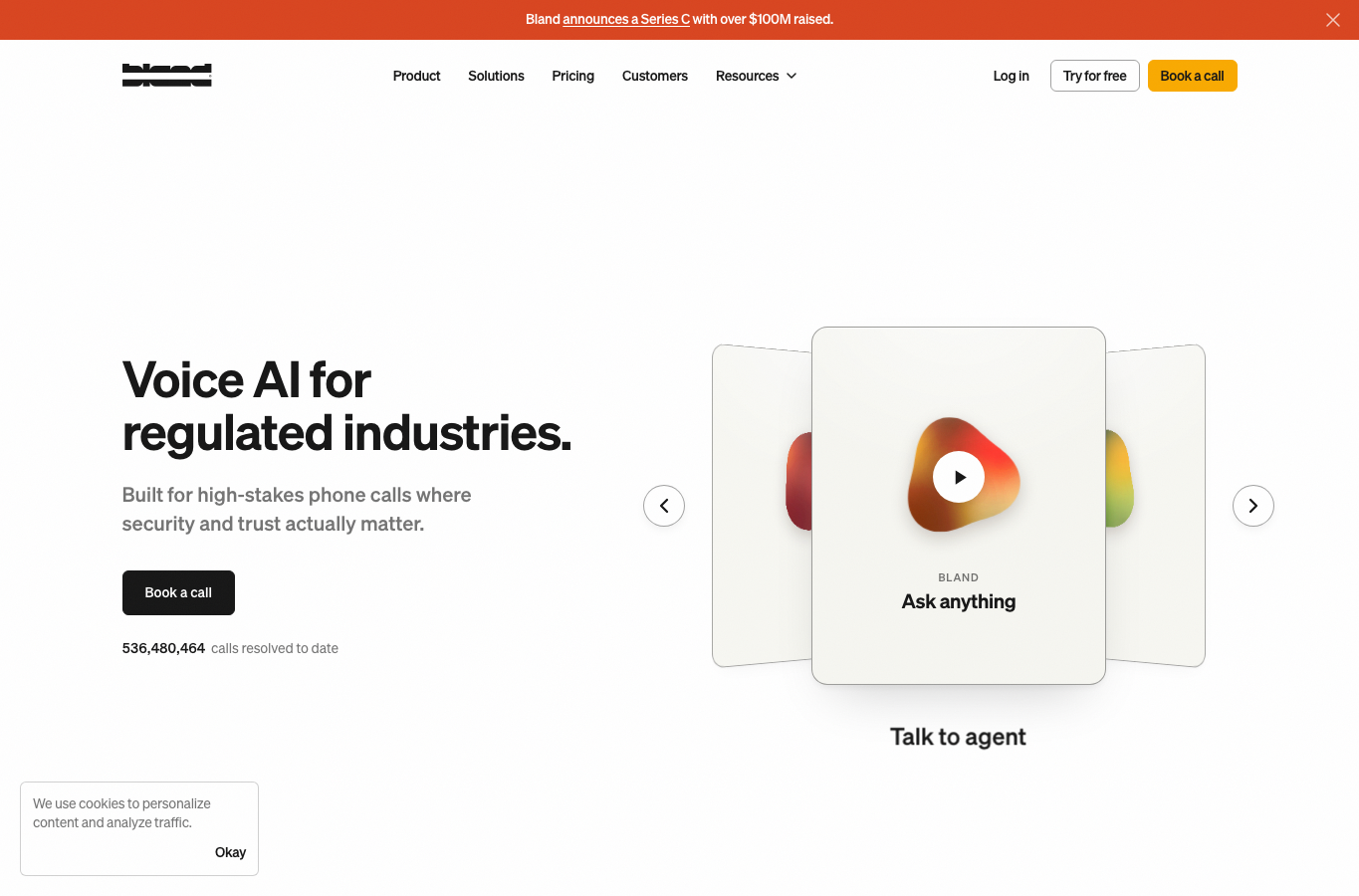Click the BLAND label on the center card
Image resolution: width=1359 pixels, height=896 pixels.
click(x=959, y=577)
